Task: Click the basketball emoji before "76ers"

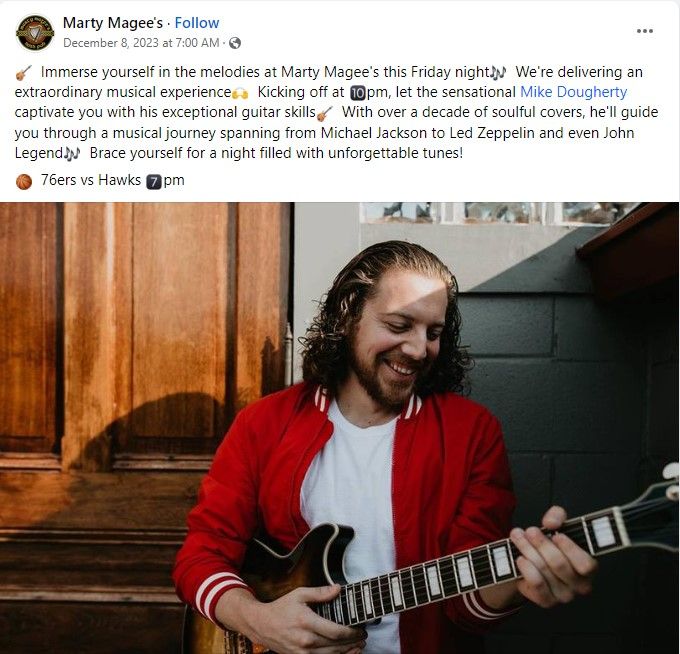Action: (x=24, y=181)
